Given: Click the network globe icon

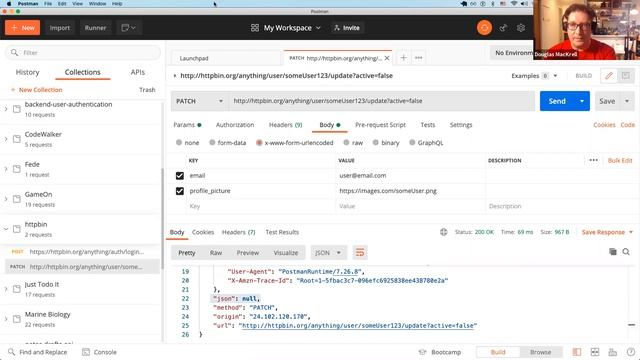Looking at the screenshot, I should tap(444, 232).
